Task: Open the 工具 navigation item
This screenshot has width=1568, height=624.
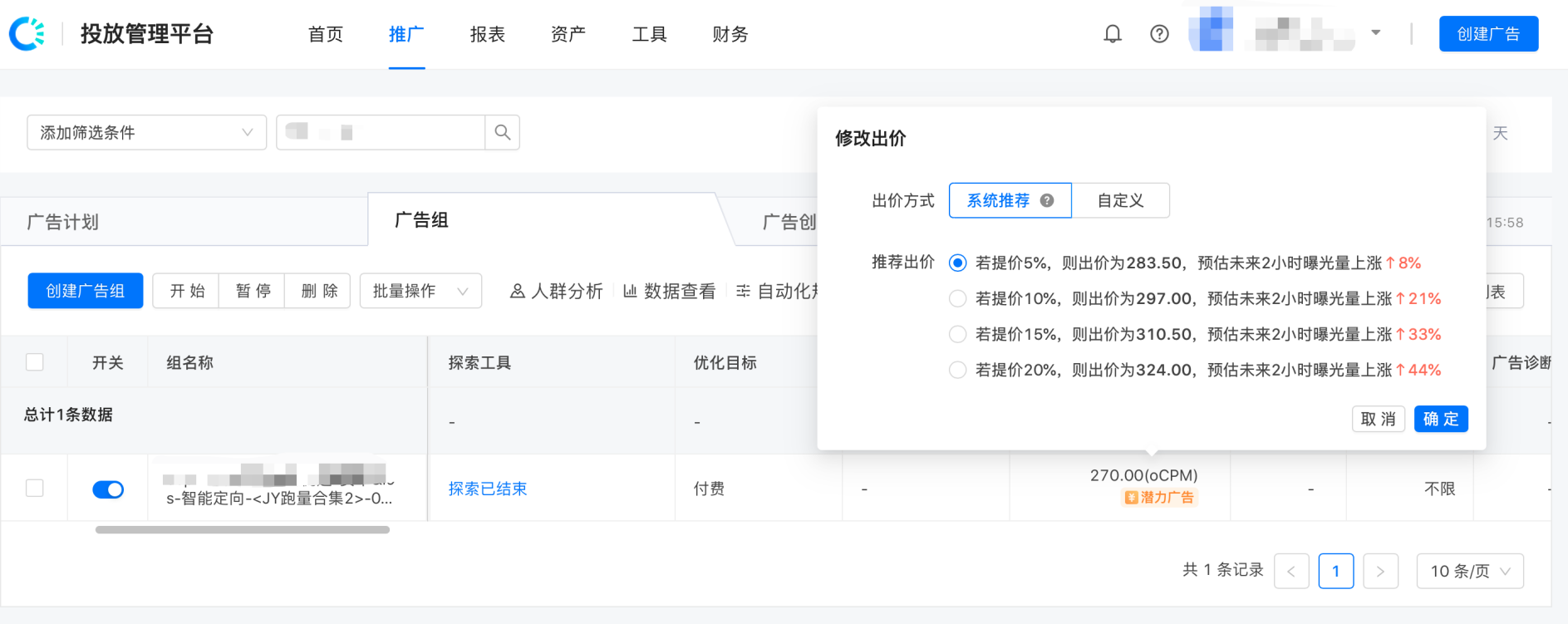Action: (649, 34)
